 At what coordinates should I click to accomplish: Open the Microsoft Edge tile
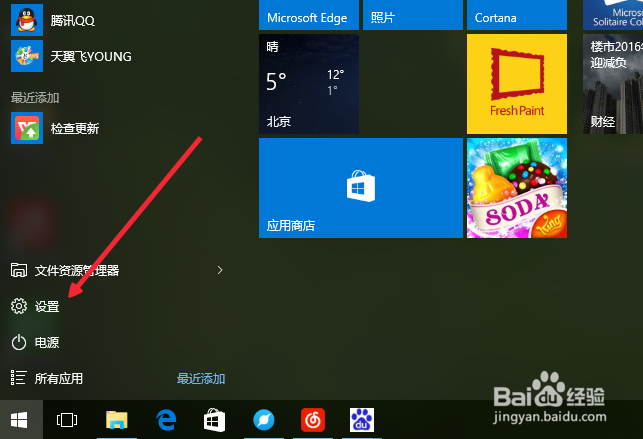(309, 15)
